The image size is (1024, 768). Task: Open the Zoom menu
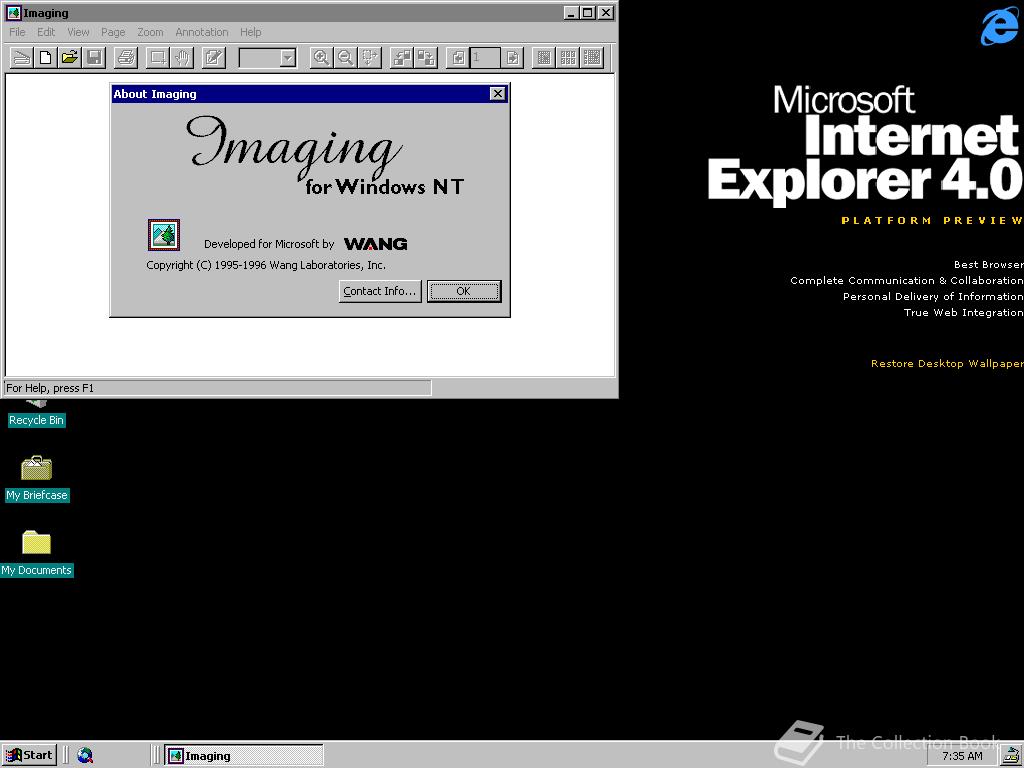coord(150,32)
